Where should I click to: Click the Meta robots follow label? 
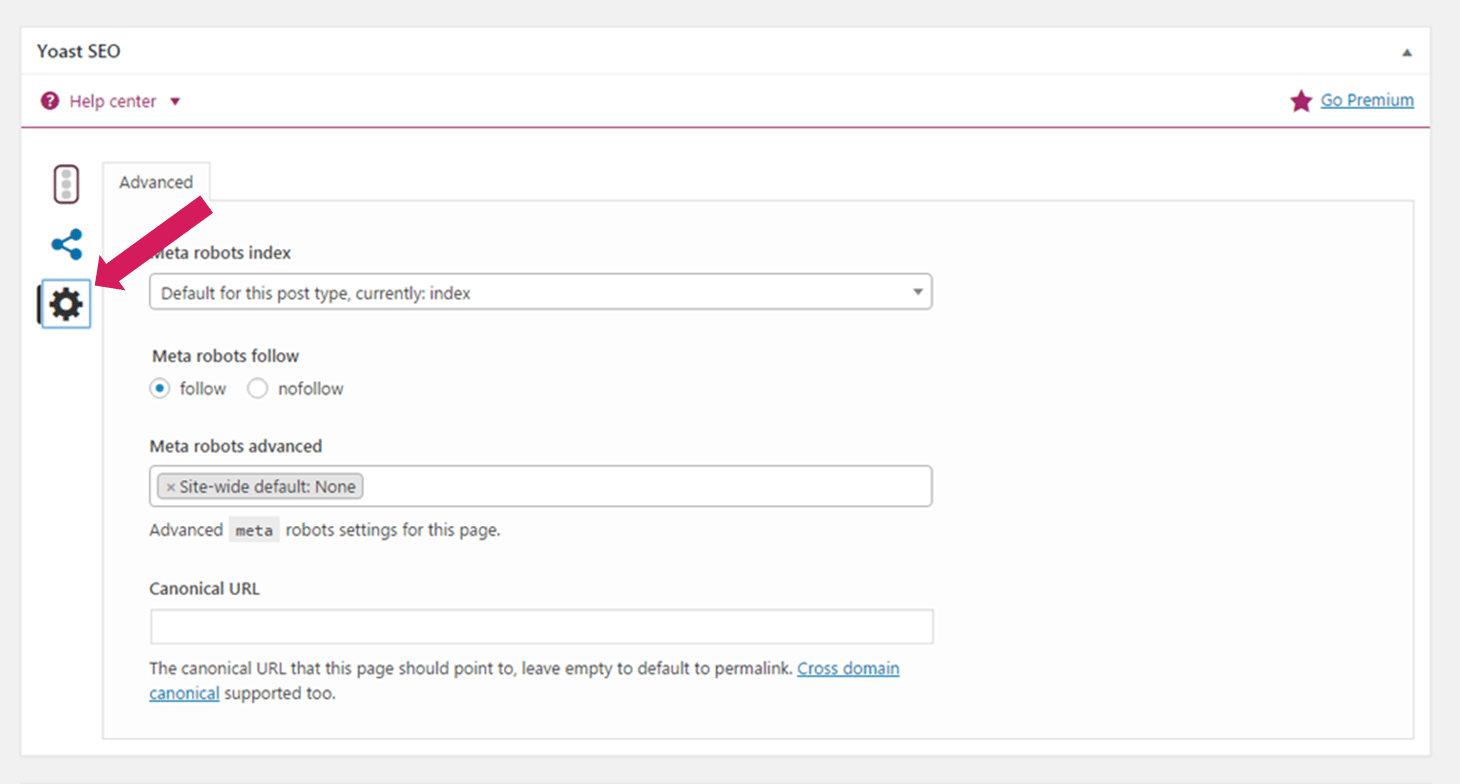pyautogui.click(x=226, y=356)
